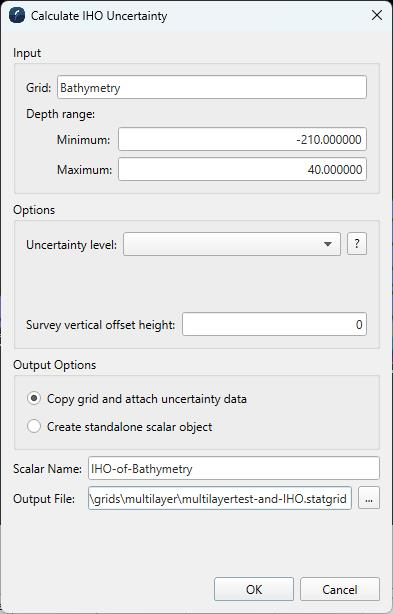Click the Options section heading

click(34, 210)
